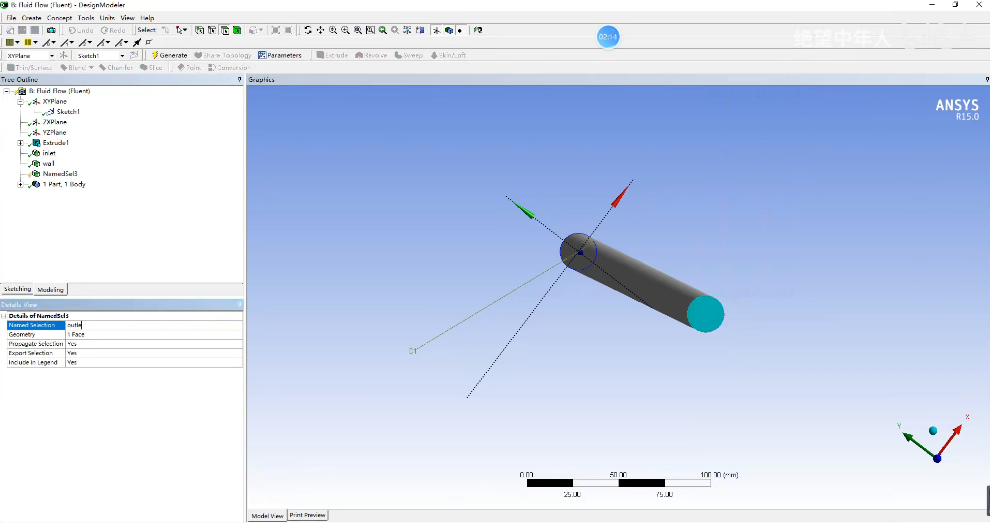Open the Units menu

pyautogui.click(x=107, y=18)
